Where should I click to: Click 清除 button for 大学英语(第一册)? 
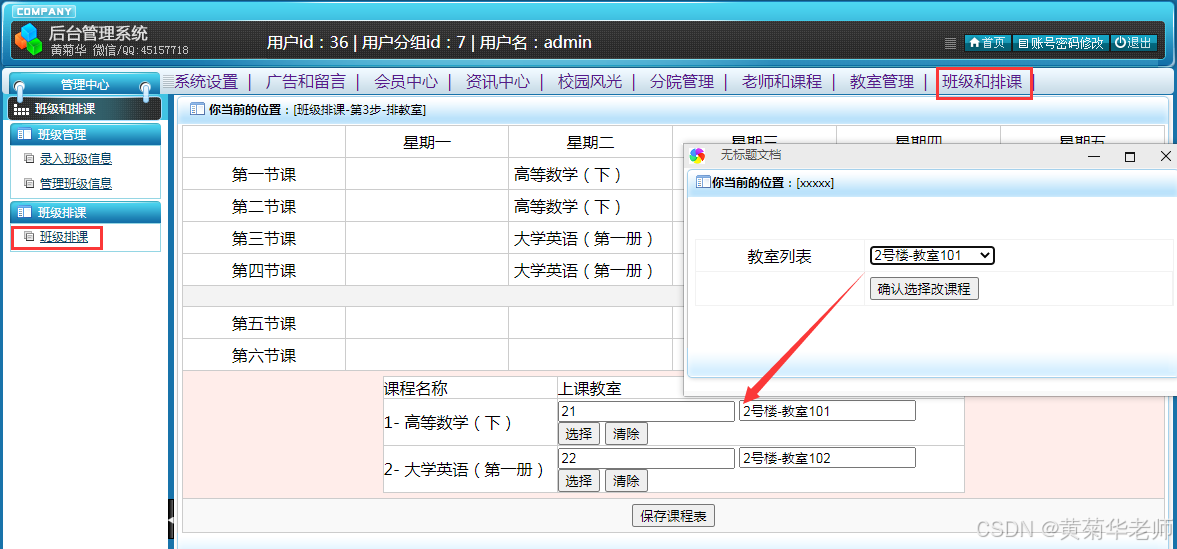(x=626, y=481)
